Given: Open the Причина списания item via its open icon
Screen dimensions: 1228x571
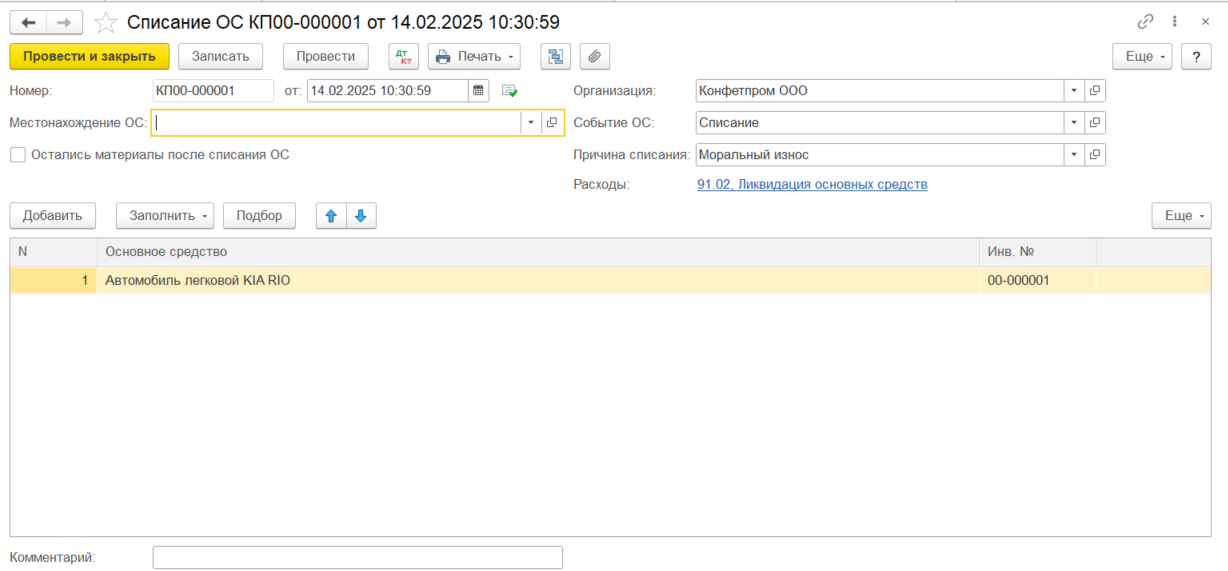Looking at the screenshot, I should (1095, 155).
